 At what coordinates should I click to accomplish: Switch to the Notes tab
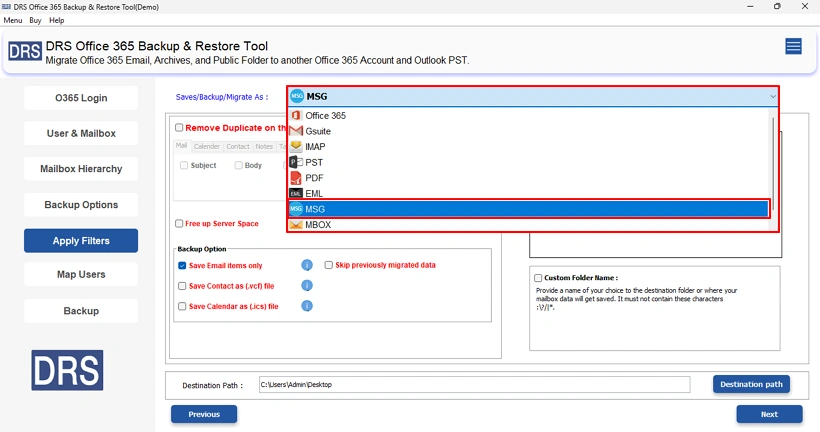(x=264, y=146)
